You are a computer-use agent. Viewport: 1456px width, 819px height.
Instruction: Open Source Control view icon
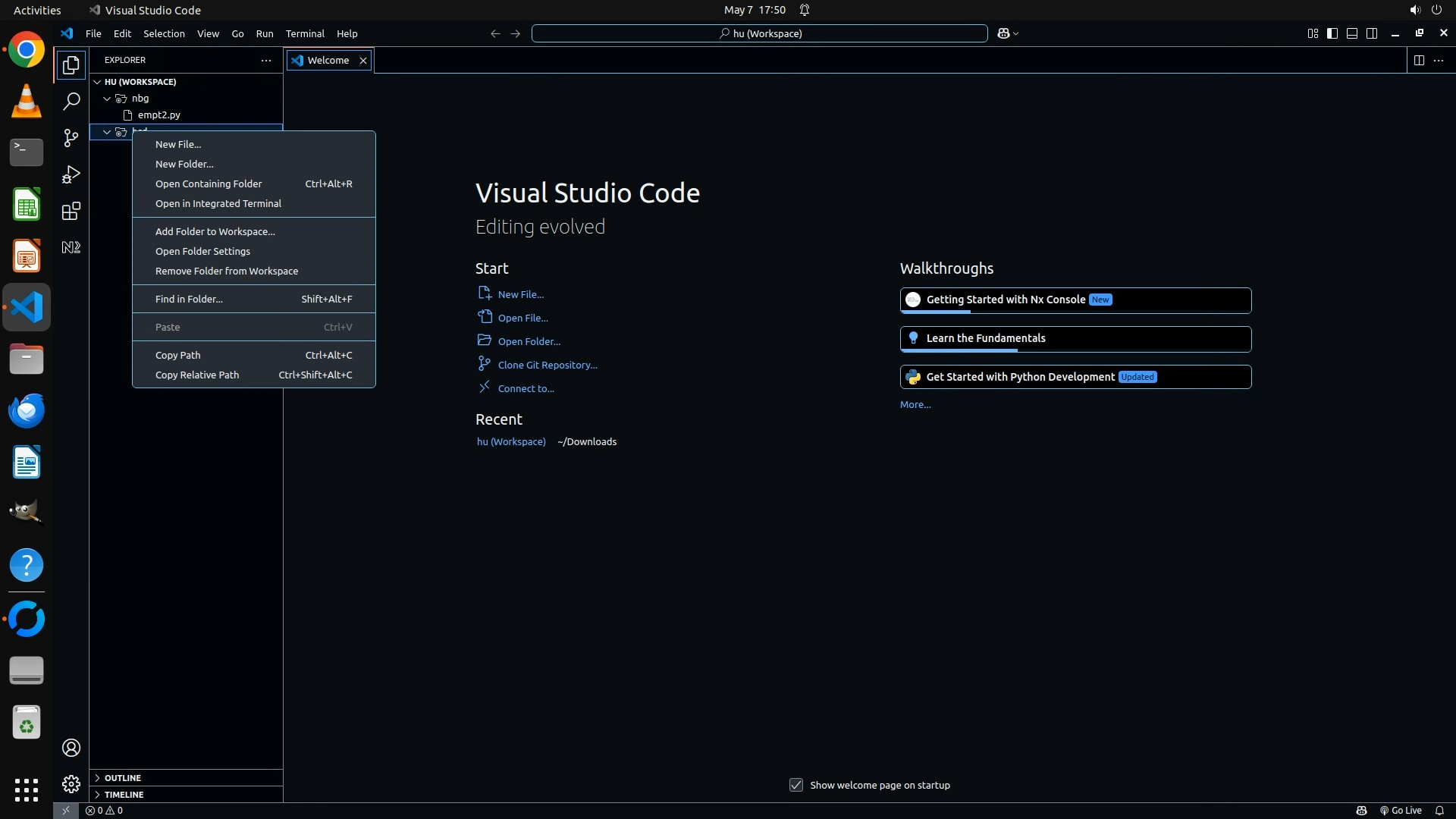(x=71, y=138)
